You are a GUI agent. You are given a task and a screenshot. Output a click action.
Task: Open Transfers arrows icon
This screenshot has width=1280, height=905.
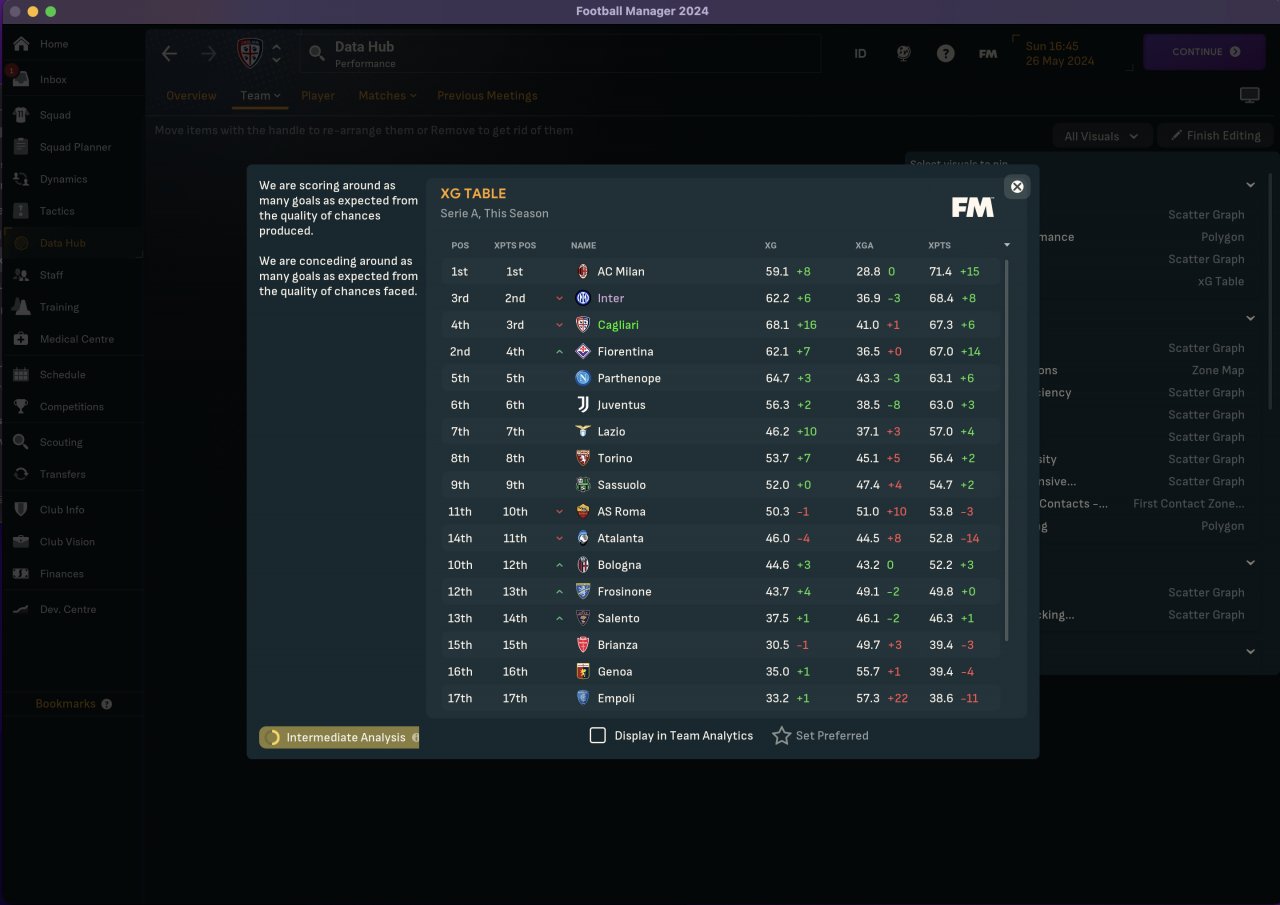pos(21,474)
